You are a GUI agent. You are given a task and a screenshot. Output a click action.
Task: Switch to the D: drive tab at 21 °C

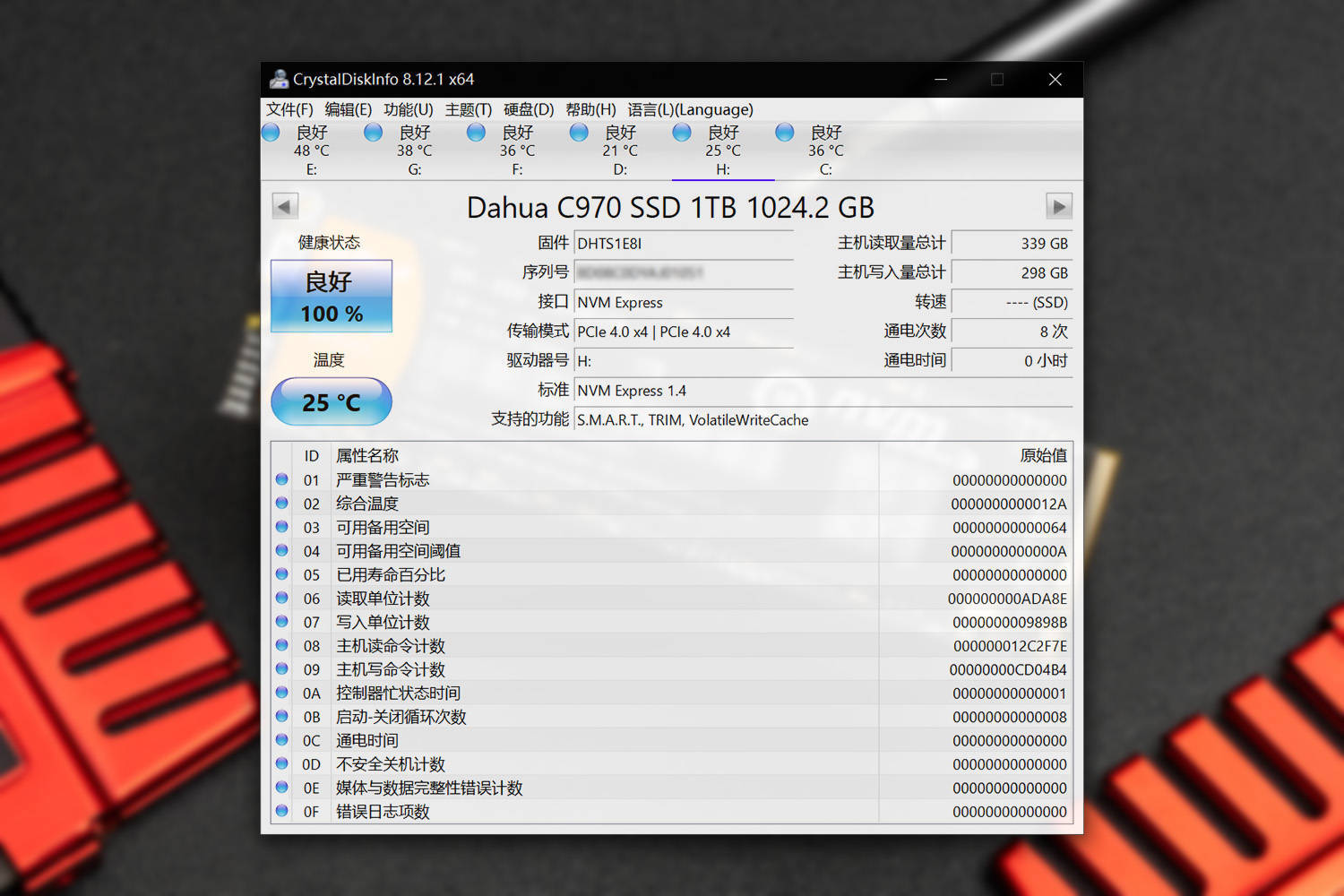tap(620, 151)
